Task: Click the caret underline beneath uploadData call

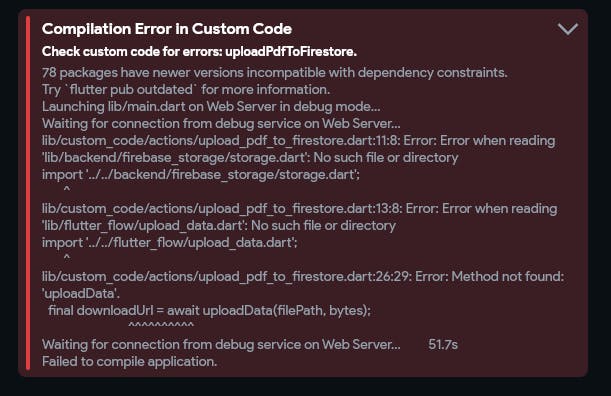Action: 161,325
